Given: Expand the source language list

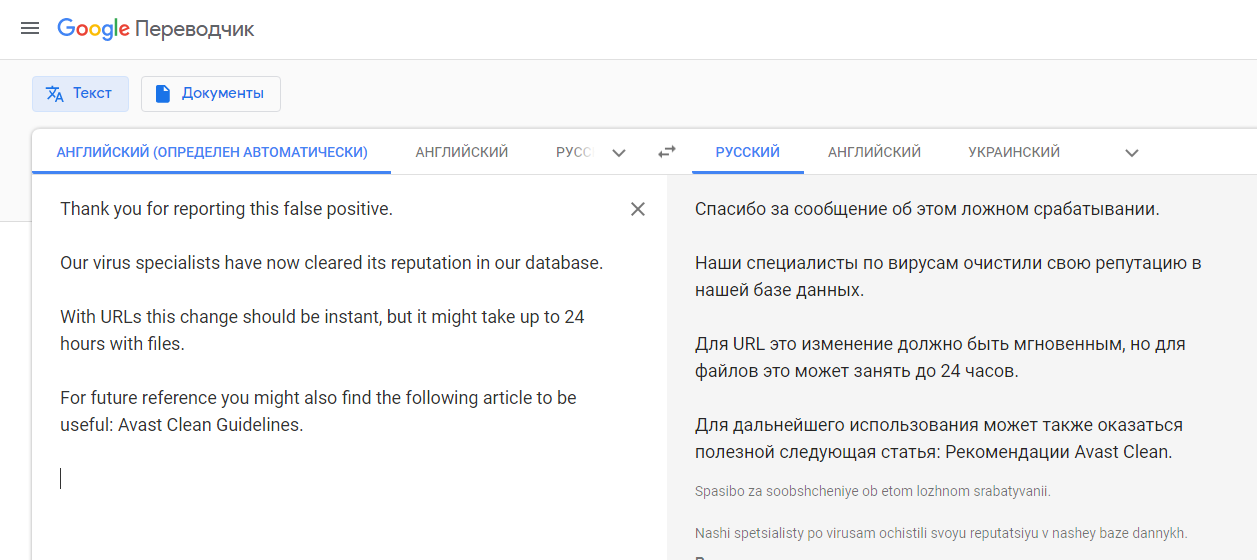Looking at the screenshot, I should pos(619,153).
